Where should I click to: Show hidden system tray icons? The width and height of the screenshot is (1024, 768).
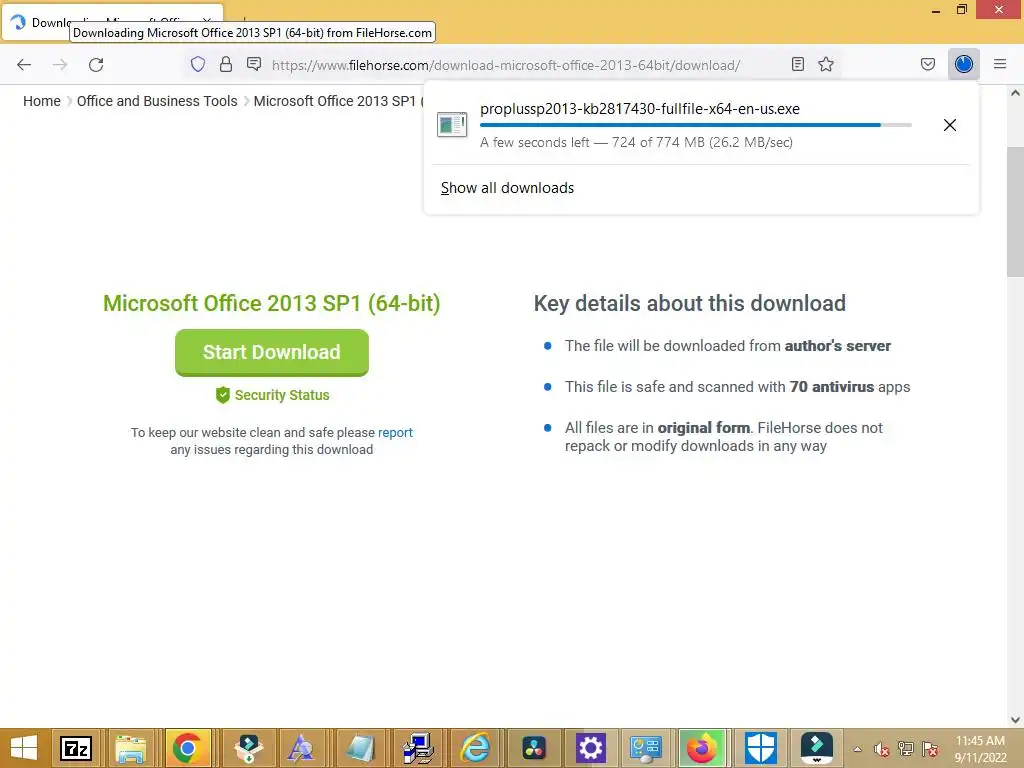857,749
